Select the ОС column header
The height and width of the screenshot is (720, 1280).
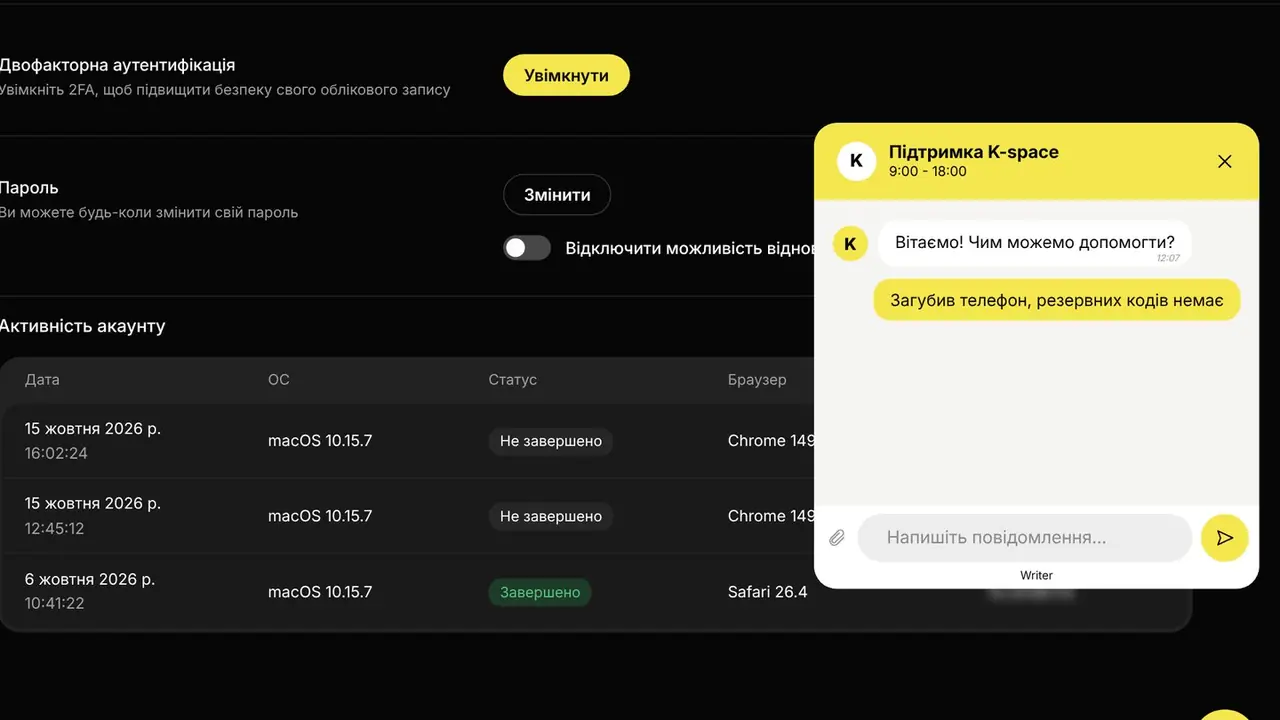279,380
